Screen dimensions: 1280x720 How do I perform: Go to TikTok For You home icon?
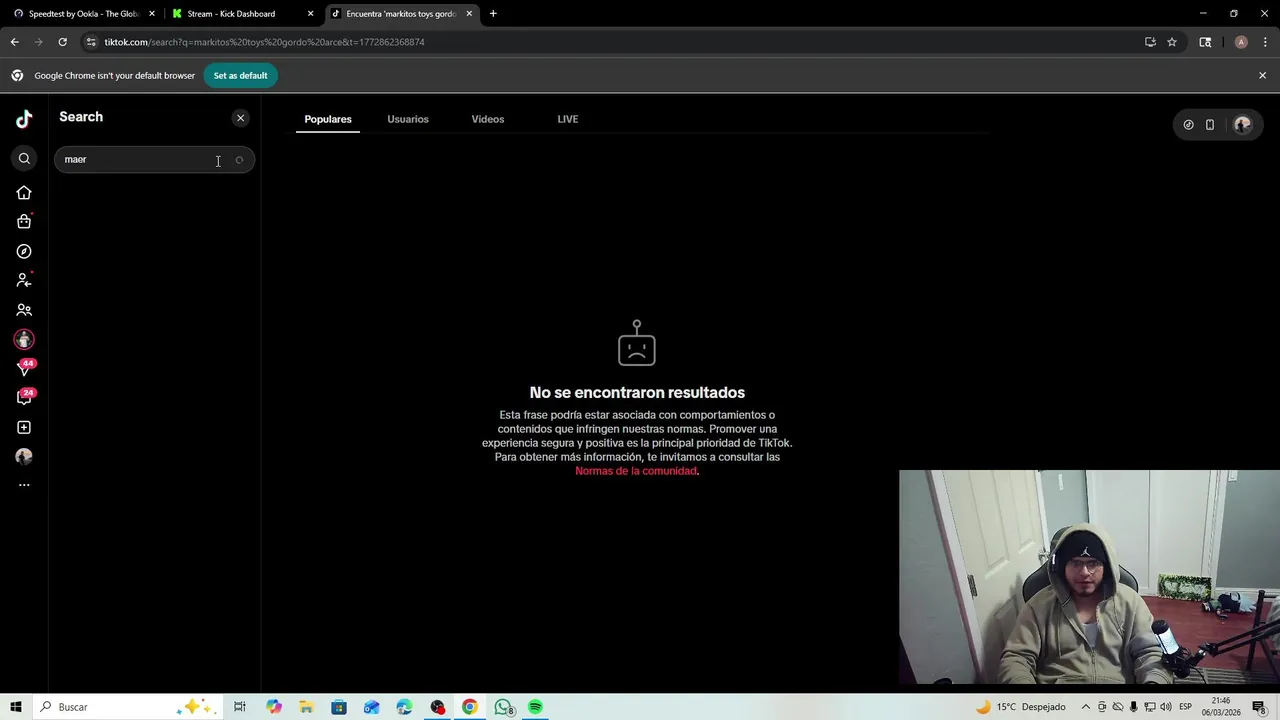(24, 193)
